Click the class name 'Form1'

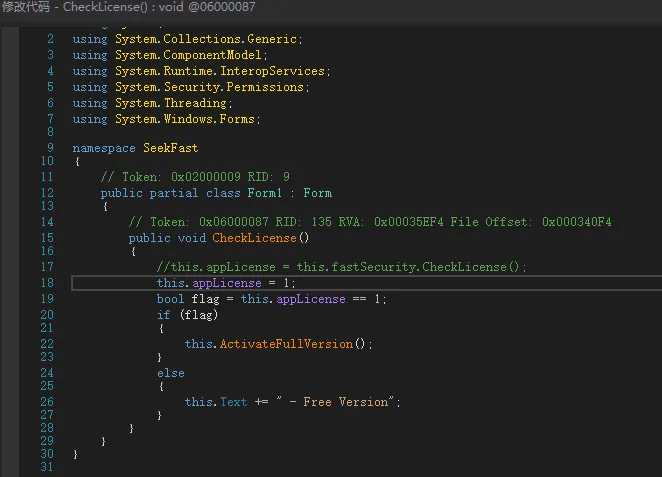(x=264, y=193)
